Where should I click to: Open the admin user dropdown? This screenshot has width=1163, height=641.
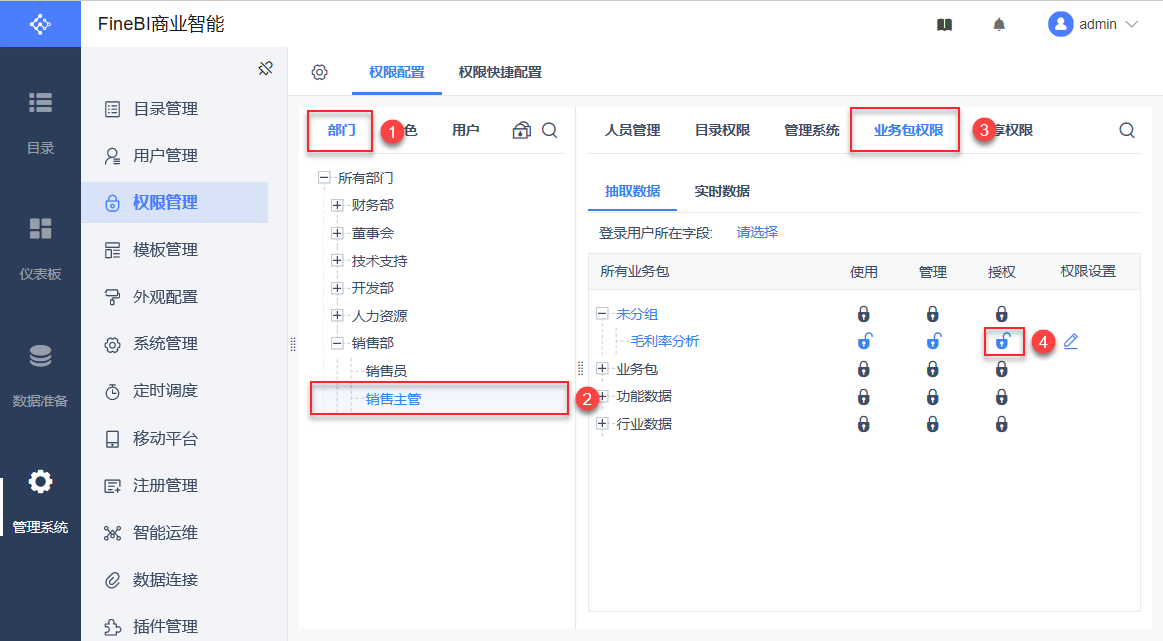tap(1093, 25)
